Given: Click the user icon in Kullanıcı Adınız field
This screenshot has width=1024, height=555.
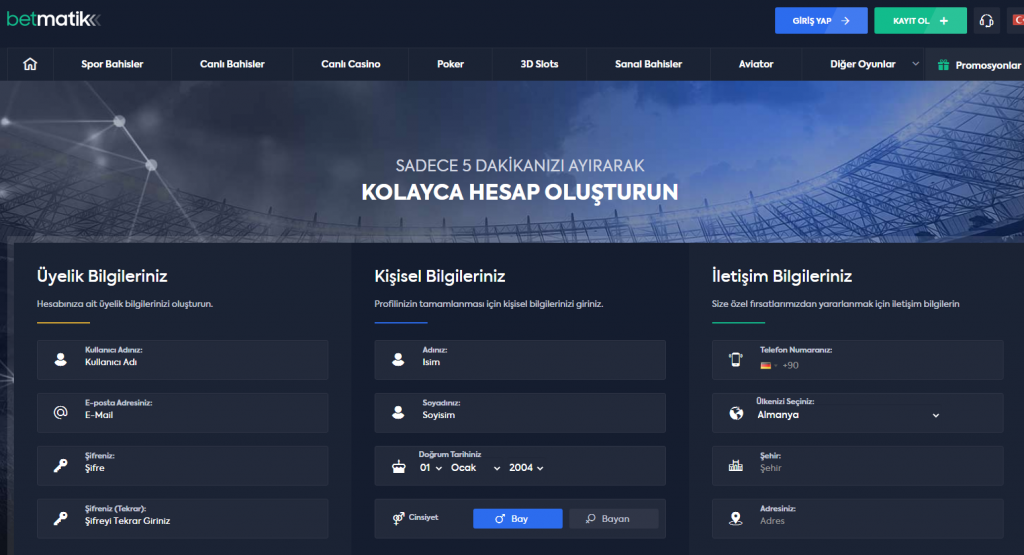Looking at the screenshot, I should pos(61,360).
